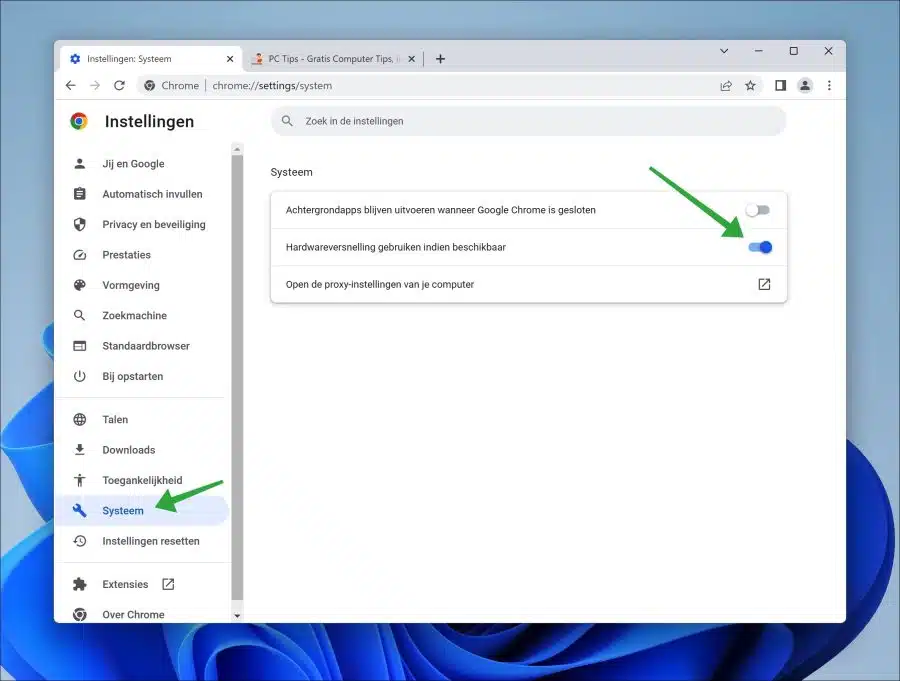Reload the settings page

pos(119,86)
